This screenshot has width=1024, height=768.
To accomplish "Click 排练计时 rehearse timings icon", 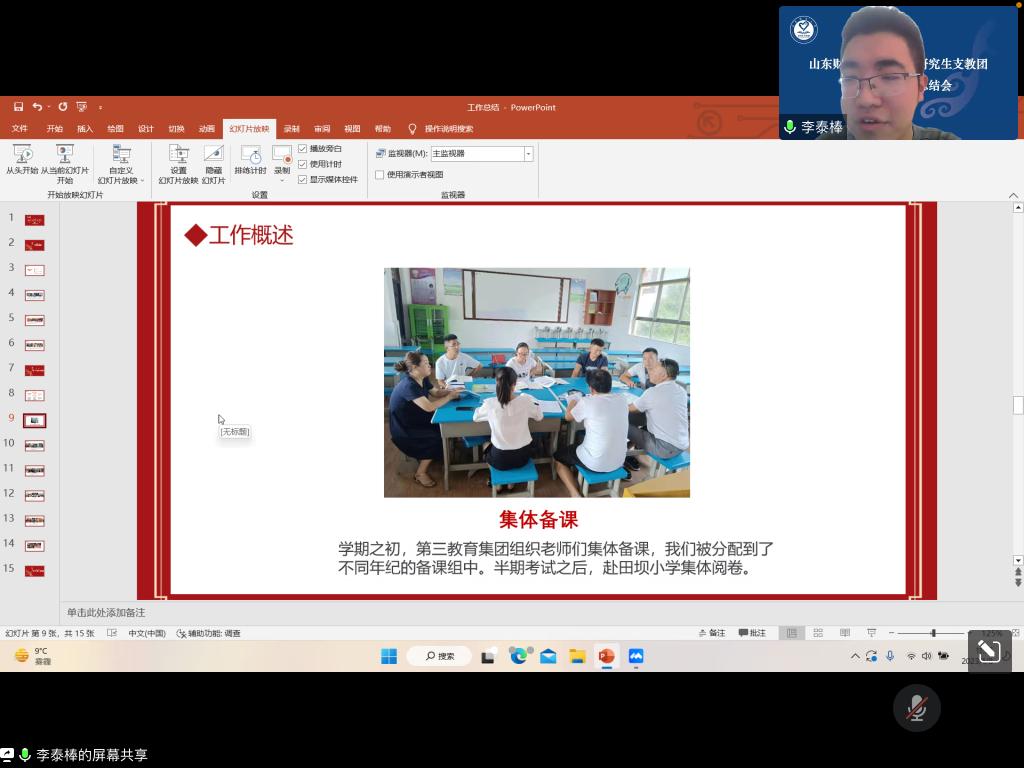I will tap(250, 155).
